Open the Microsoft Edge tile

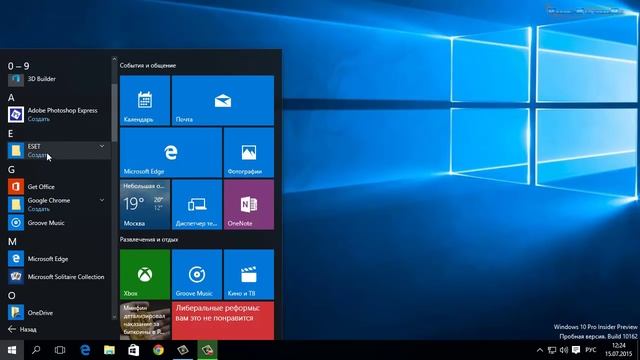(171, 153)
